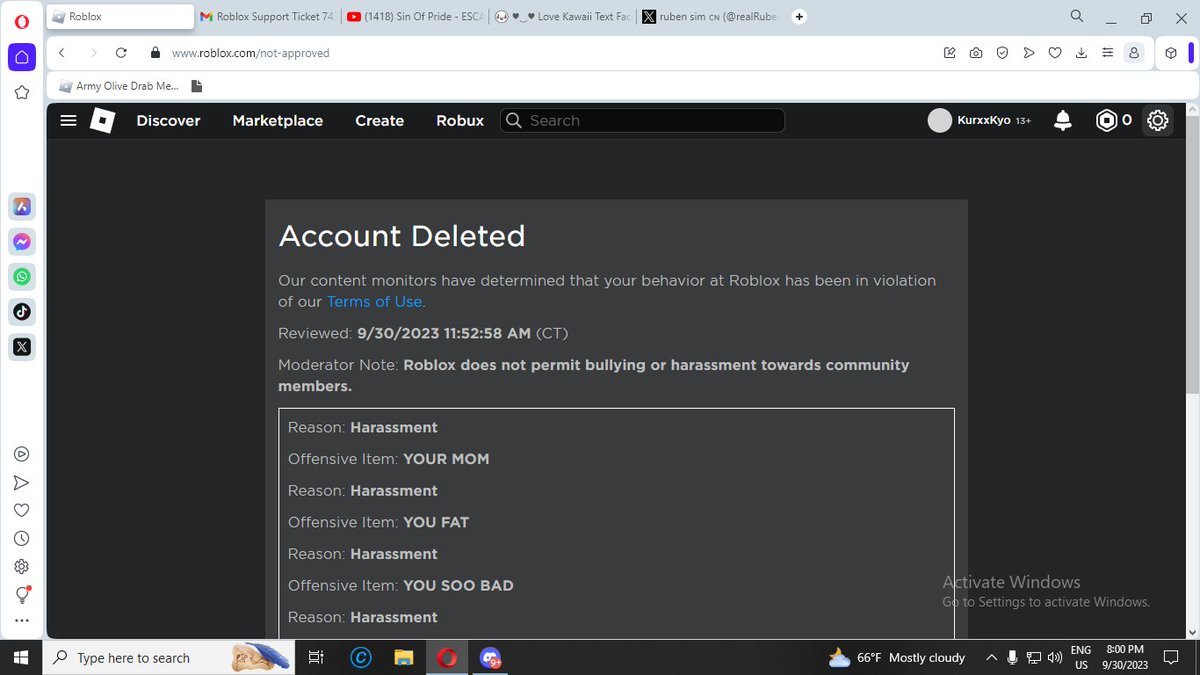
Task: Open Robux in Roblox nav
Action: coord(460,121)
